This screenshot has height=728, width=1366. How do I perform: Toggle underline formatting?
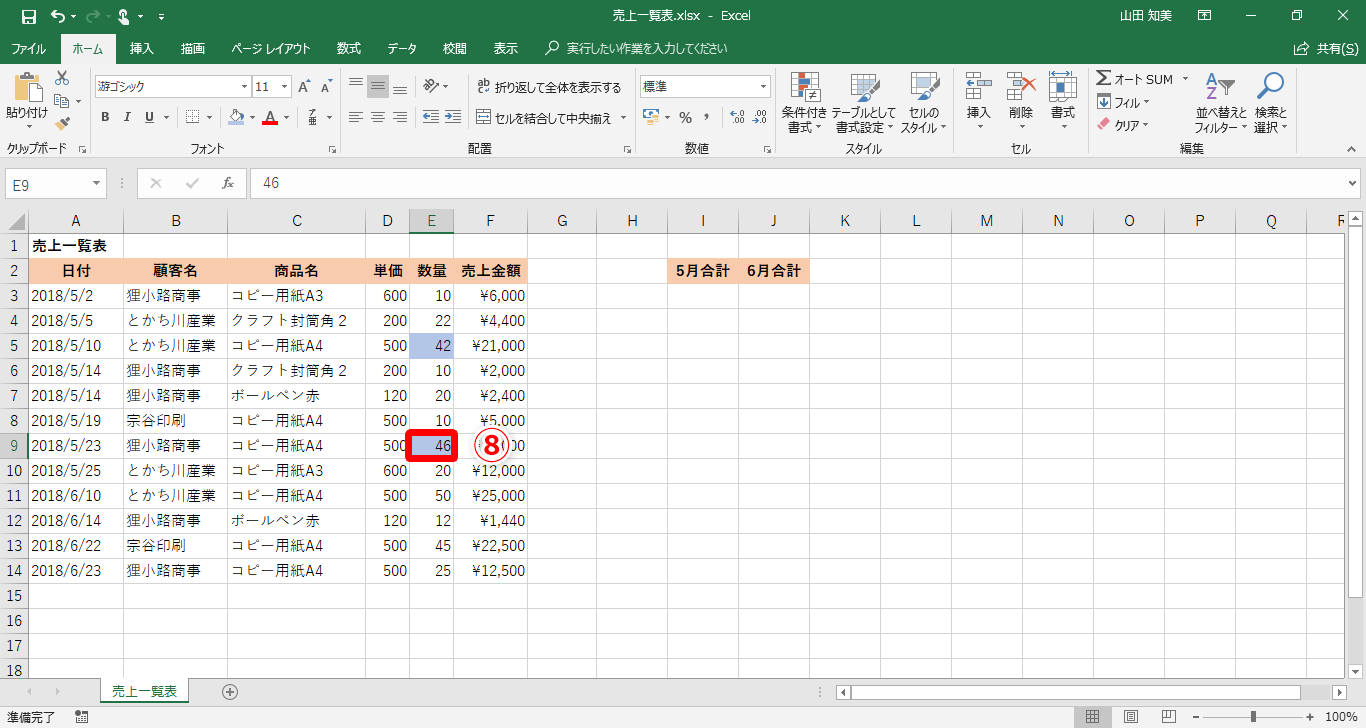pos(150,117)
